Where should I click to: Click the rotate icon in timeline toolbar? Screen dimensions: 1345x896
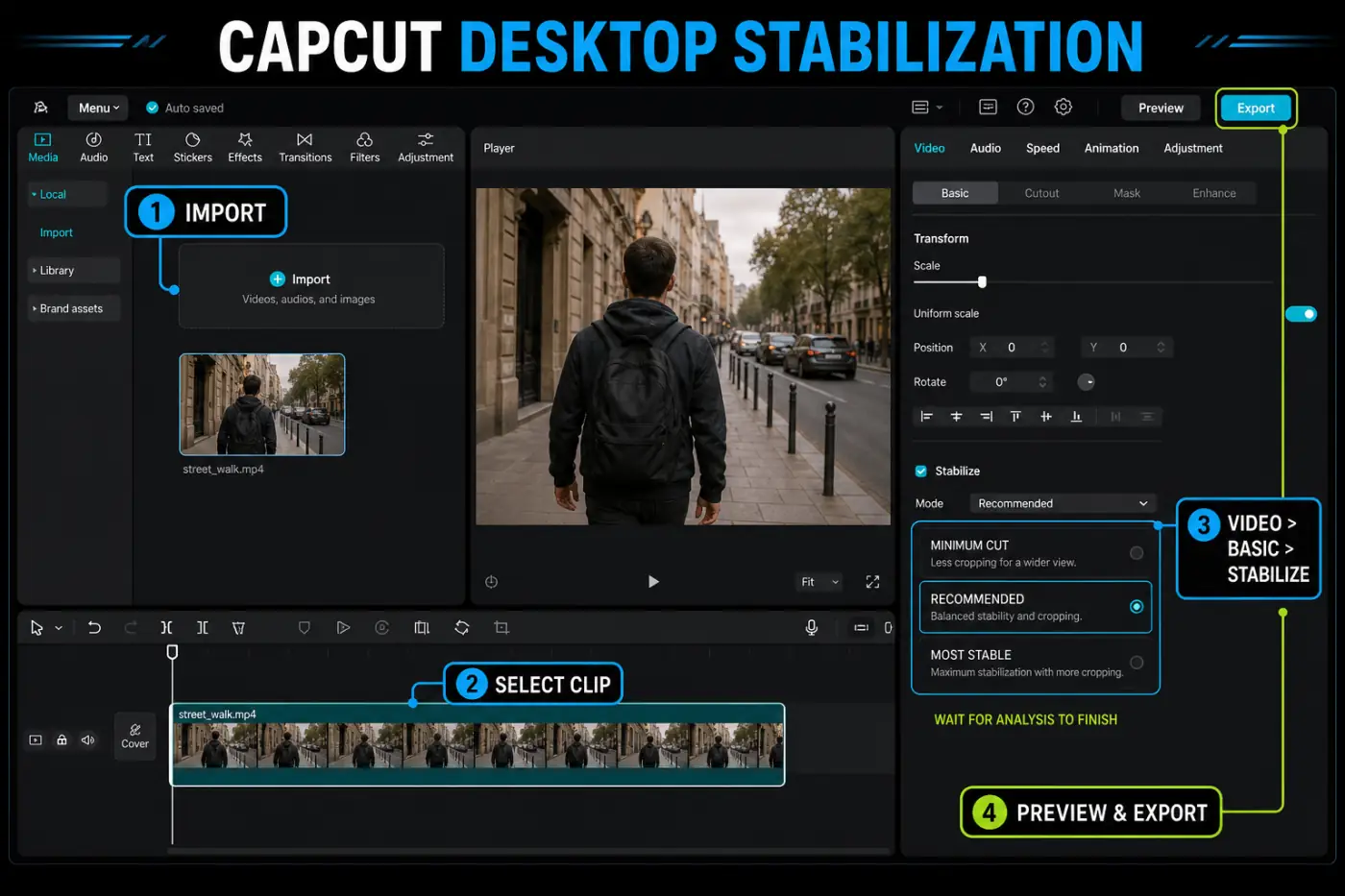(x=461, y=627)
